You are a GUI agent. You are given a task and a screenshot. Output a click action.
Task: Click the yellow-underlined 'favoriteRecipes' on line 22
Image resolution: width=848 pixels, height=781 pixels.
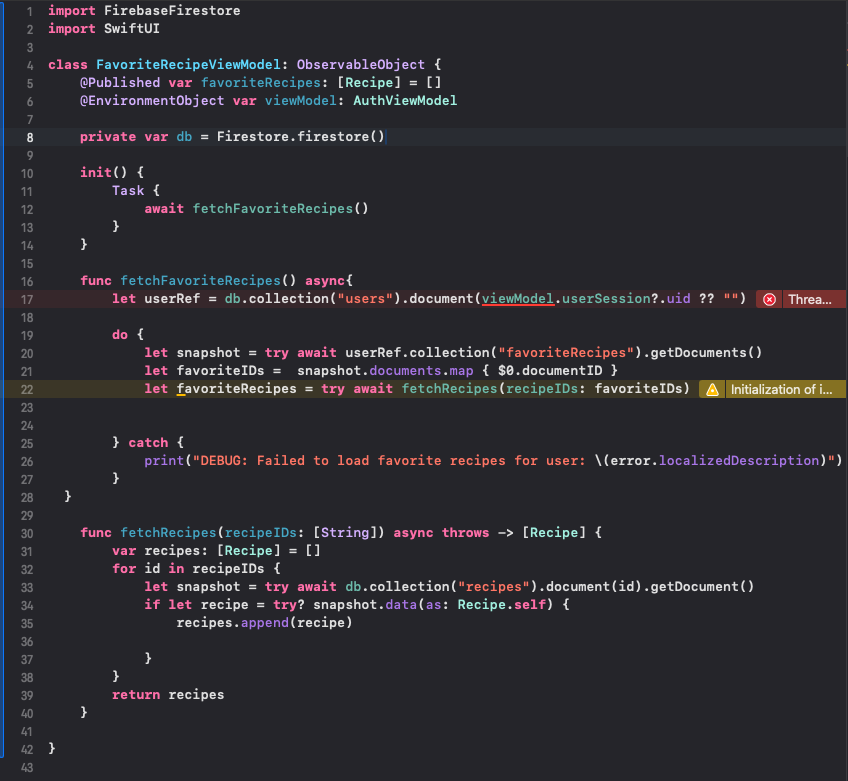click(x=236, y=388)
